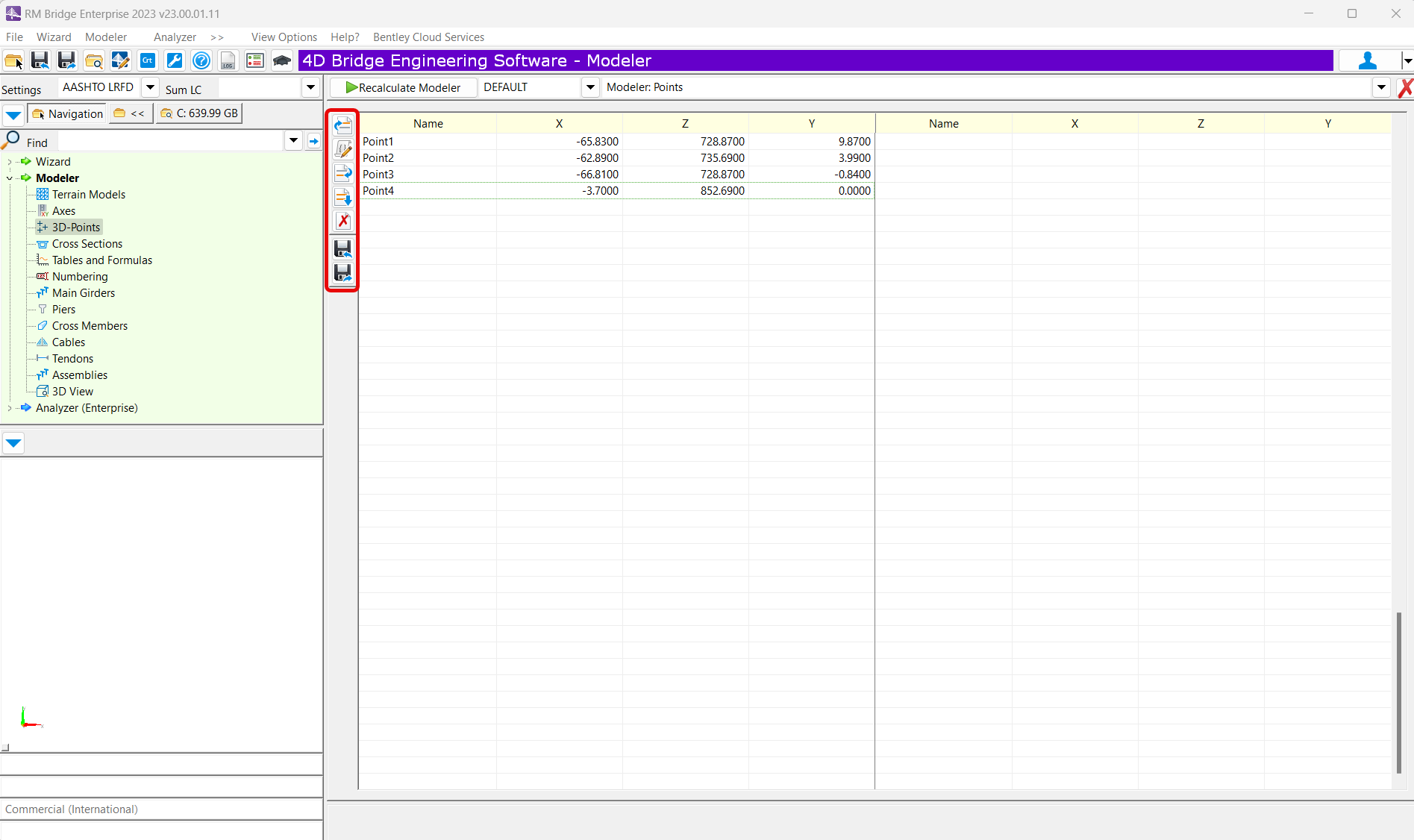Select the Point4 row name cell

click(428, 191)
